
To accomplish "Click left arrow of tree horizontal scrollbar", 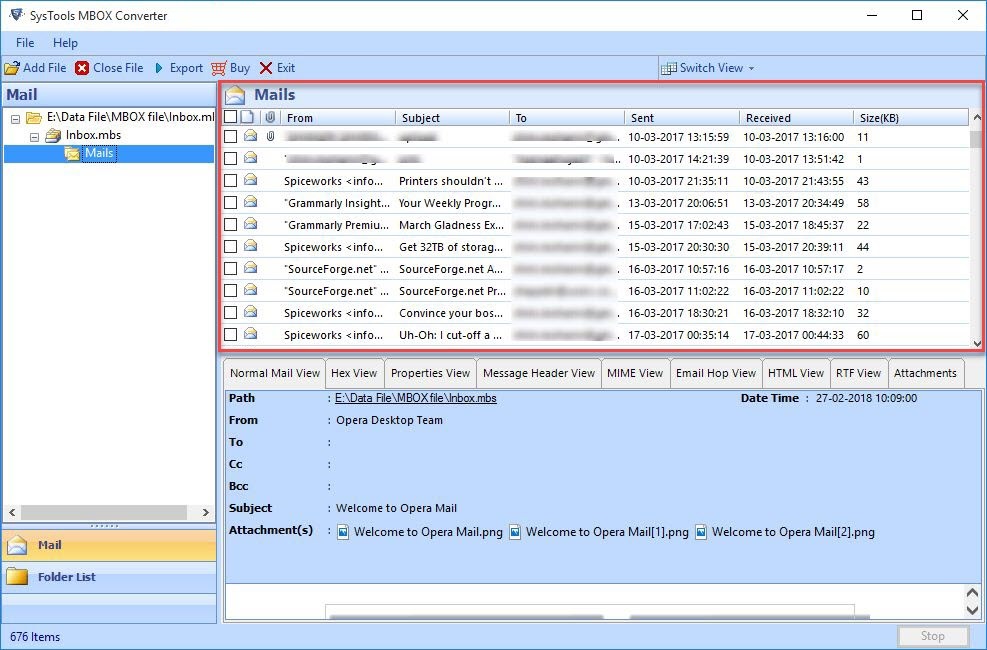I will (13, 512).
